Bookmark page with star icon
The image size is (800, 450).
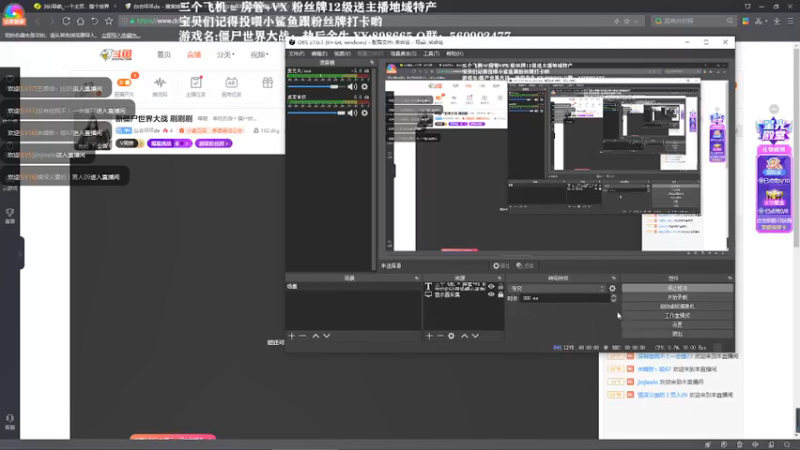click(109, 21)
